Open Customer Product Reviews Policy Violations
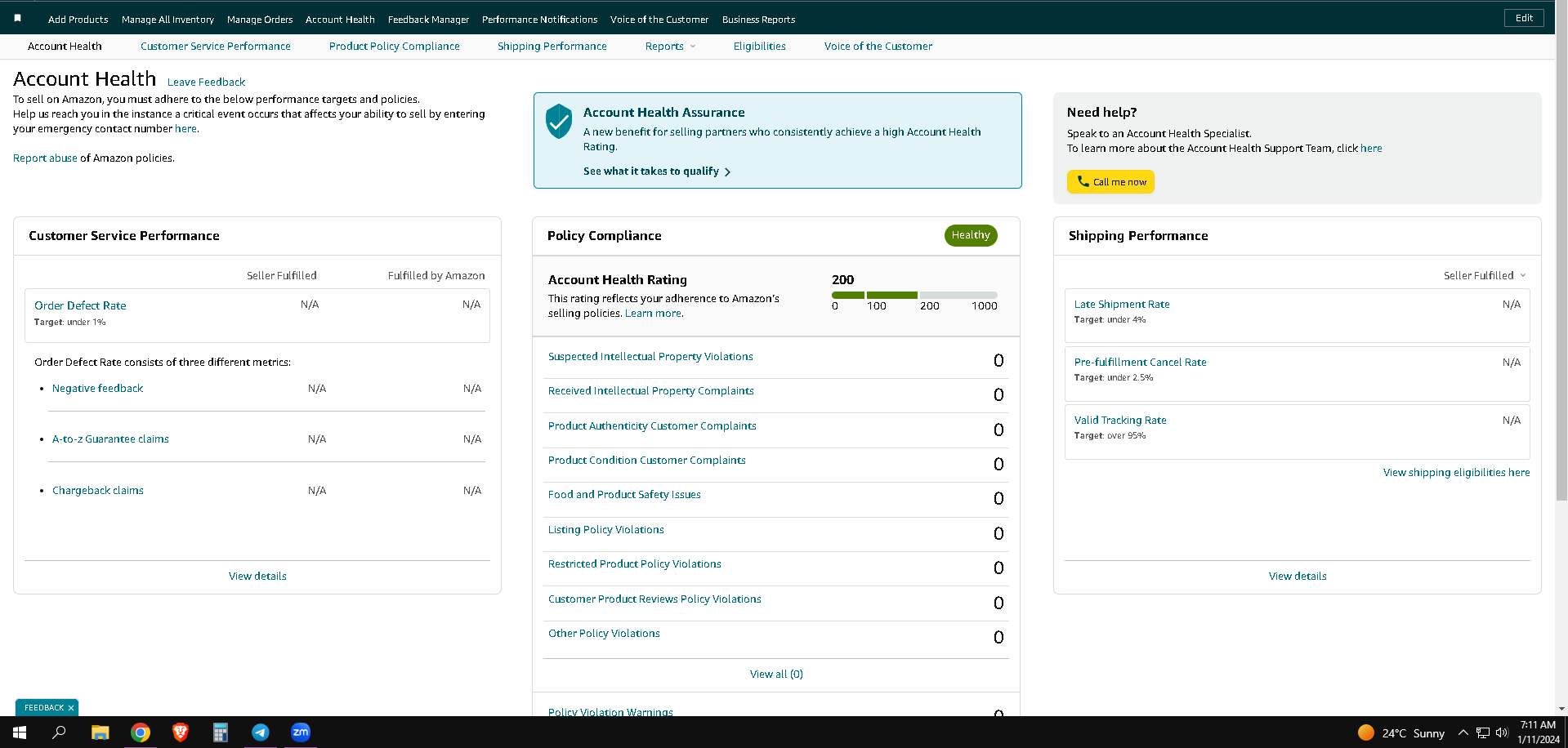 tap(654, 599)
